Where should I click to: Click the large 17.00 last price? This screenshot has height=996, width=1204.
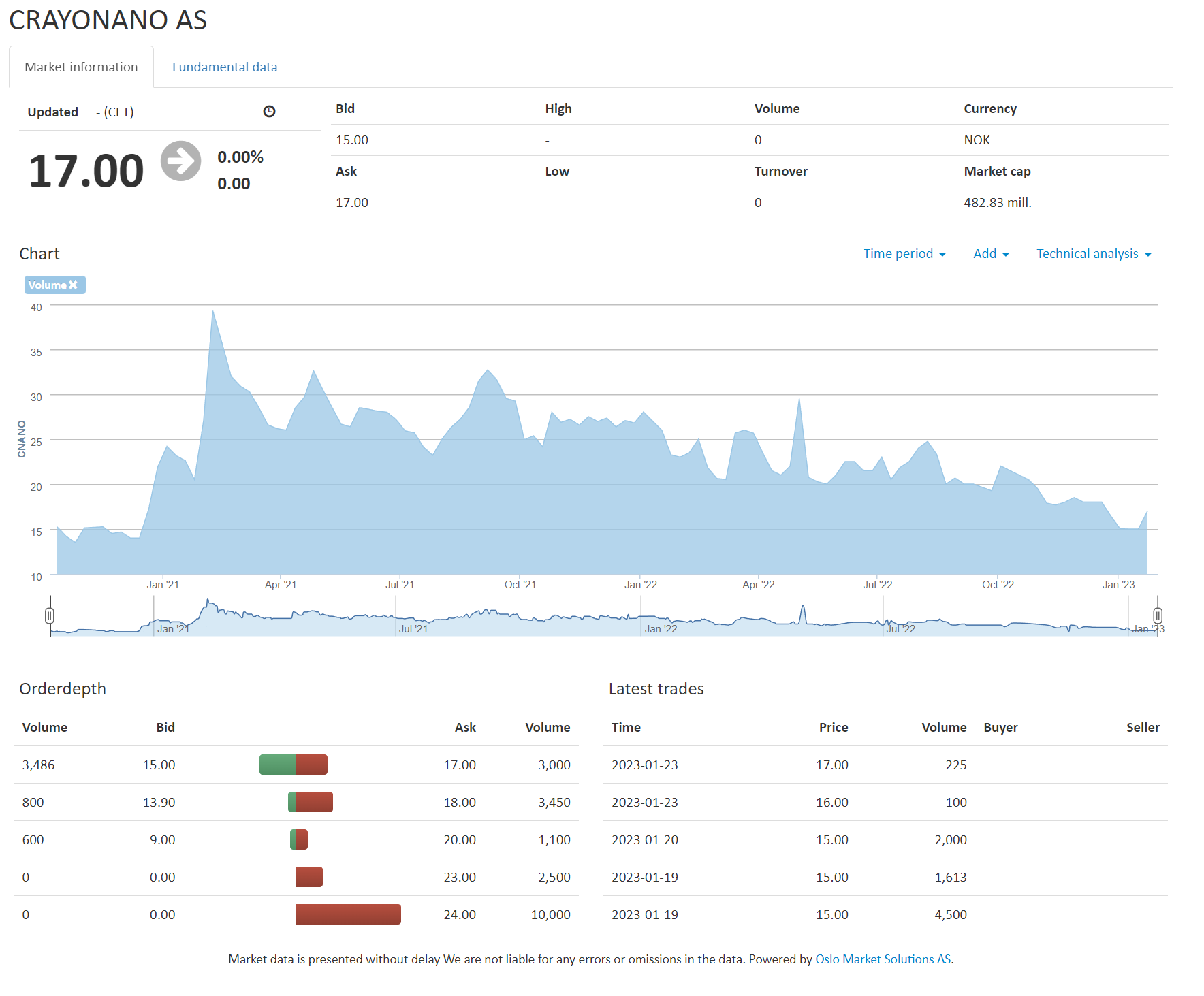tap(86, 170)
